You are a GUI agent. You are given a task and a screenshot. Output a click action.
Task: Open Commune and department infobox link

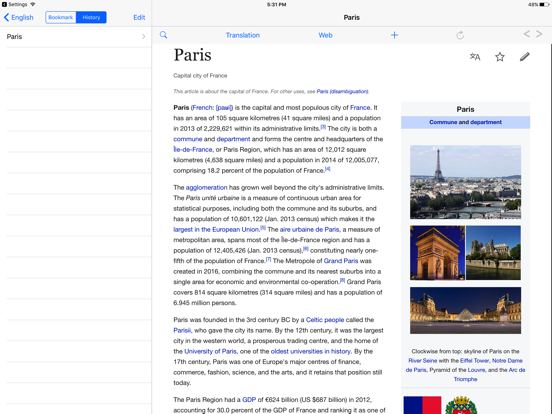tap(465, 122)
